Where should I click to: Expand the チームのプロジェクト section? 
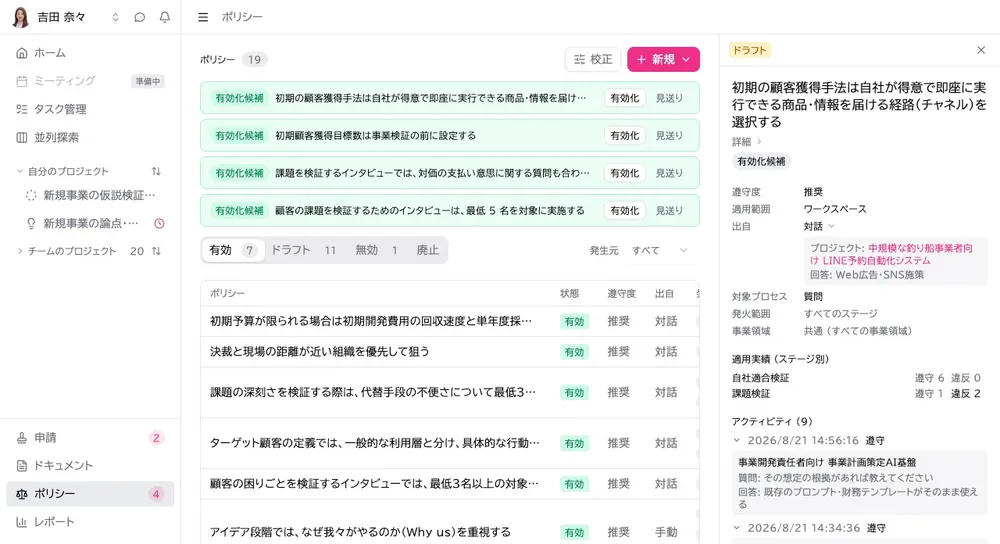click(x=20, y=251)
